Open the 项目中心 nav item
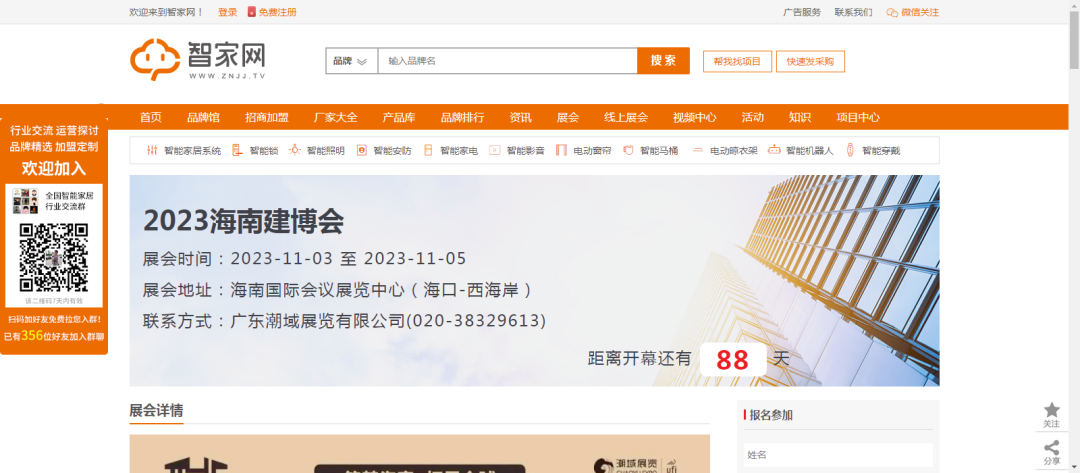 click(858, 117)
